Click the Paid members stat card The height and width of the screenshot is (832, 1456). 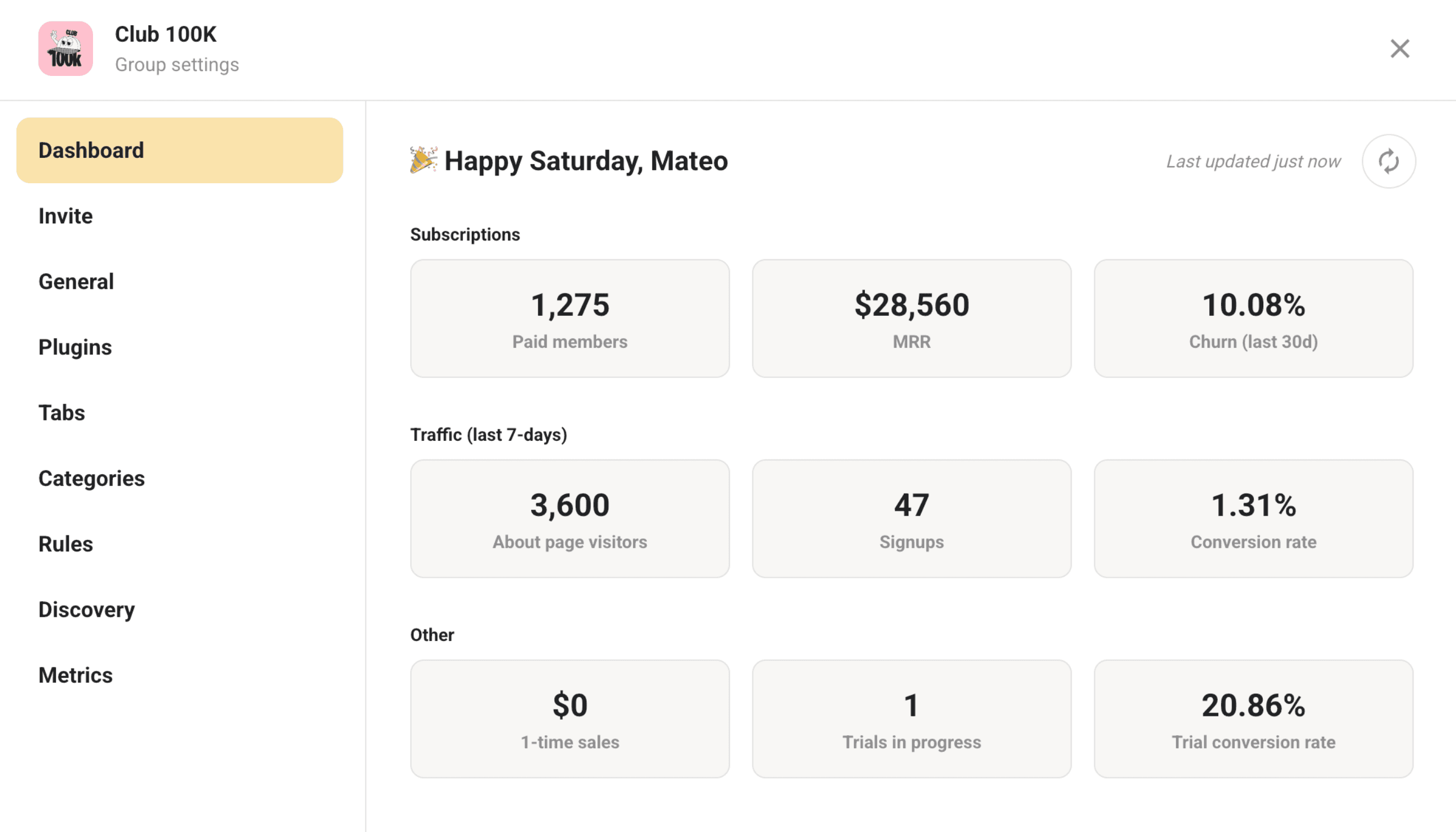click(569, 318)
